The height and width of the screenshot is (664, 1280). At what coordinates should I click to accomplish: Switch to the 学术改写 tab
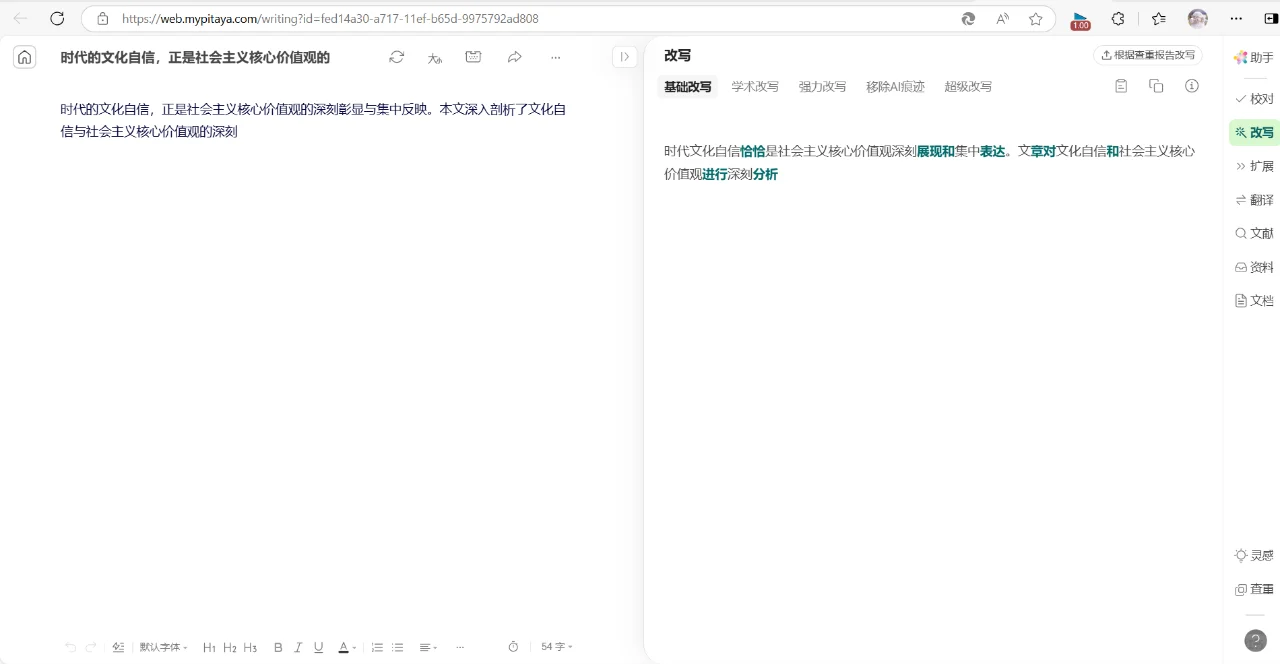(755, 87)
